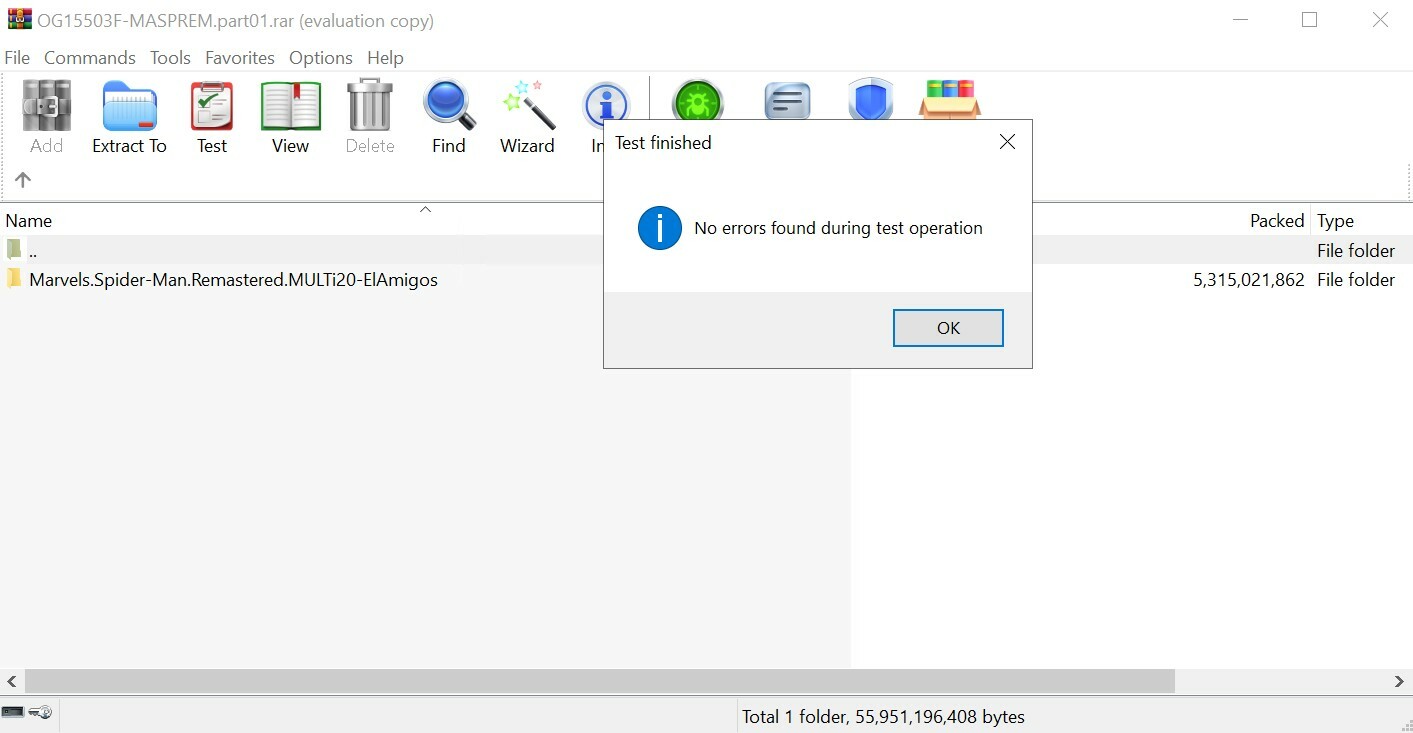Confirm the test dialog with OK

pyautogui.click(x=948, y=328)
